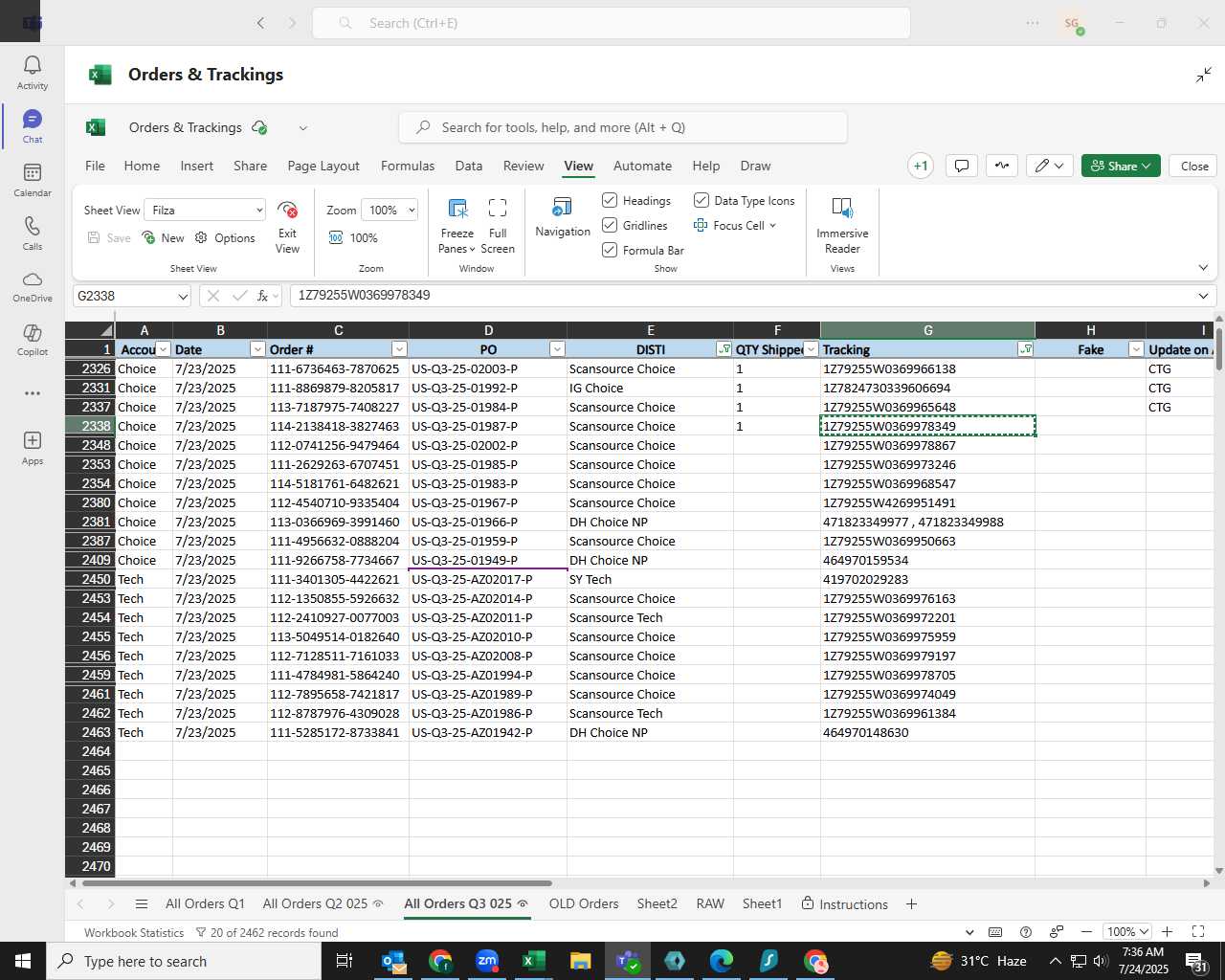This screenshot has height=980, width=1225.
Task: Toggle the Headings checkbox
Action: (610, 200)
